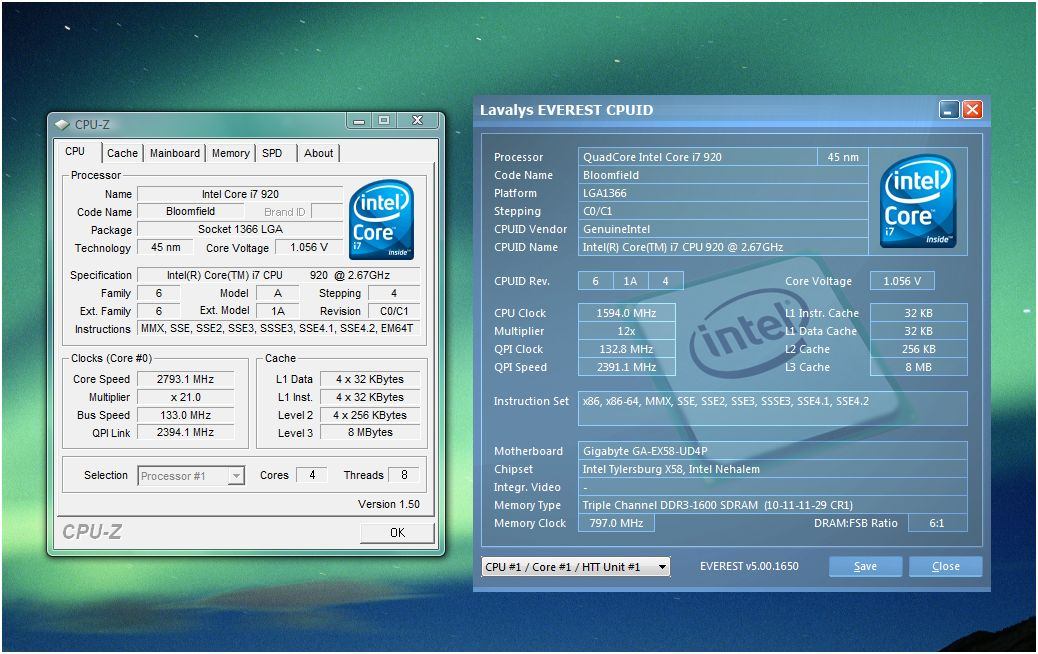Click the Core Speed value 2793.1 MHz
This screenshot has height=654, width=1038.
click(x=185, y=379)
